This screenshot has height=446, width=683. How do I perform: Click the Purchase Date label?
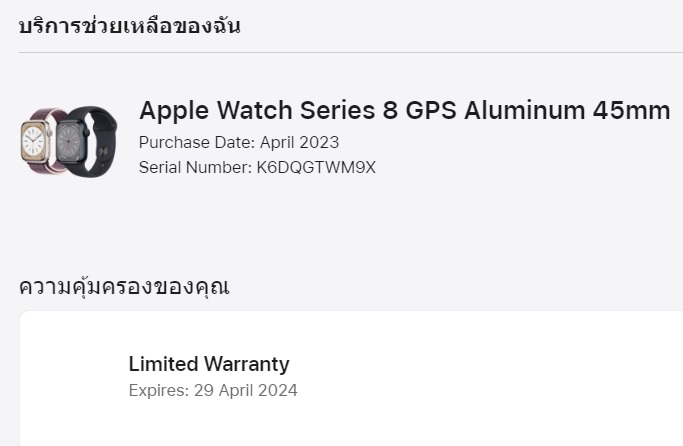click(x=197, y=142)
